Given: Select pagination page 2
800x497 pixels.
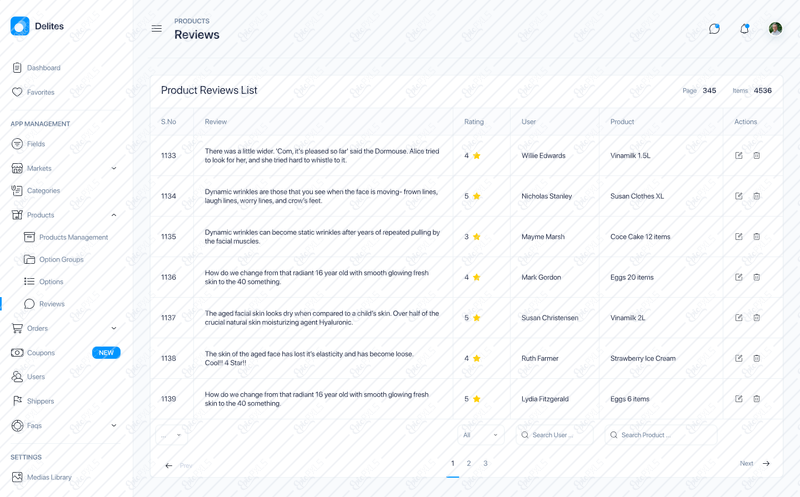Looking at the screenshot, I should (469, 463).
